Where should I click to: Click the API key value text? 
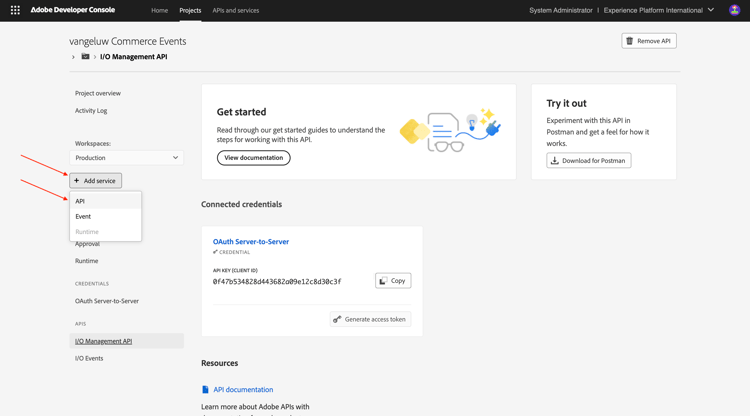(277, 282)
